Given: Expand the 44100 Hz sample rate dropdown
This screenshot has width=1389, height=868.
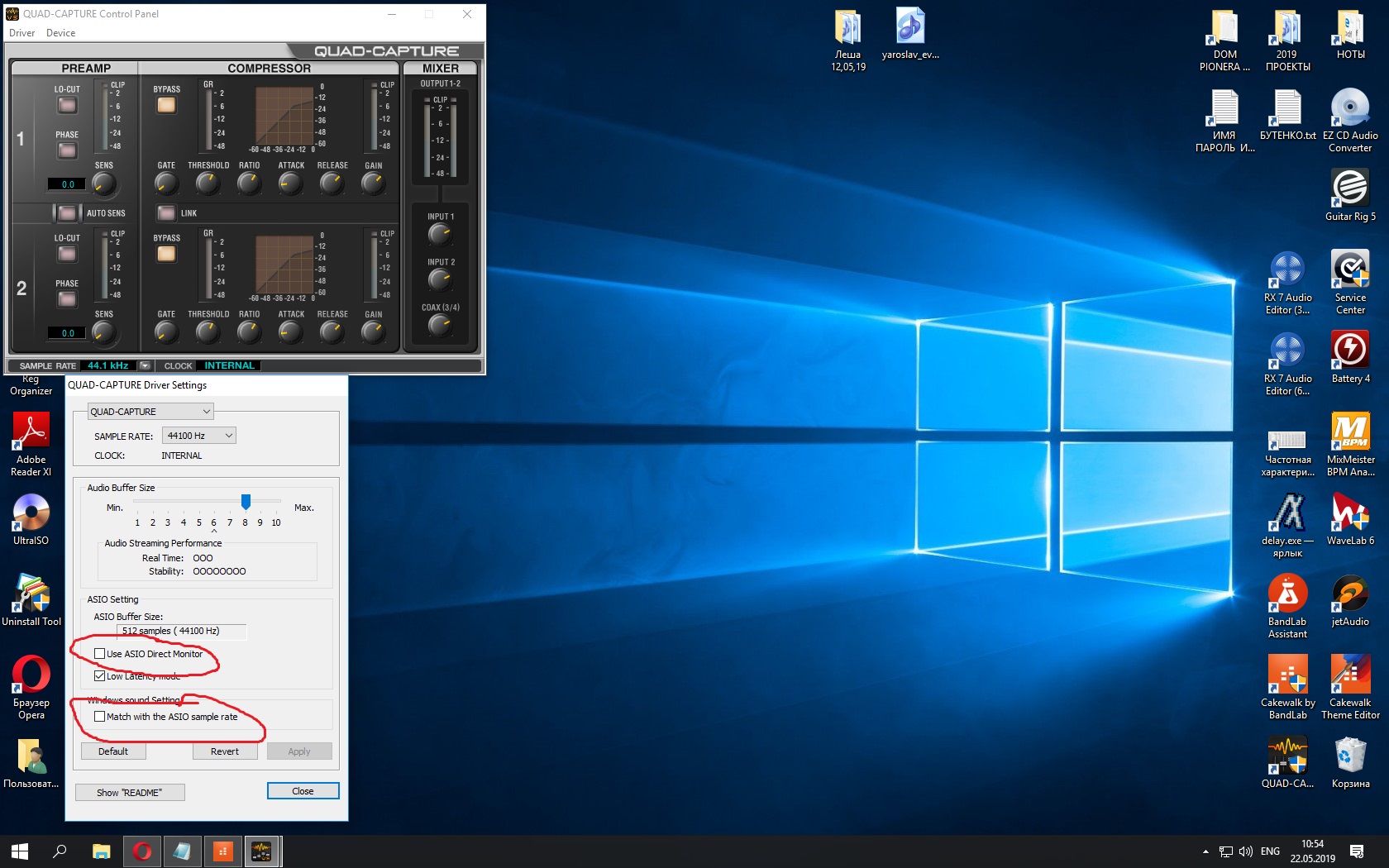Looking at the screenshot, I should (x=228, y=436).
